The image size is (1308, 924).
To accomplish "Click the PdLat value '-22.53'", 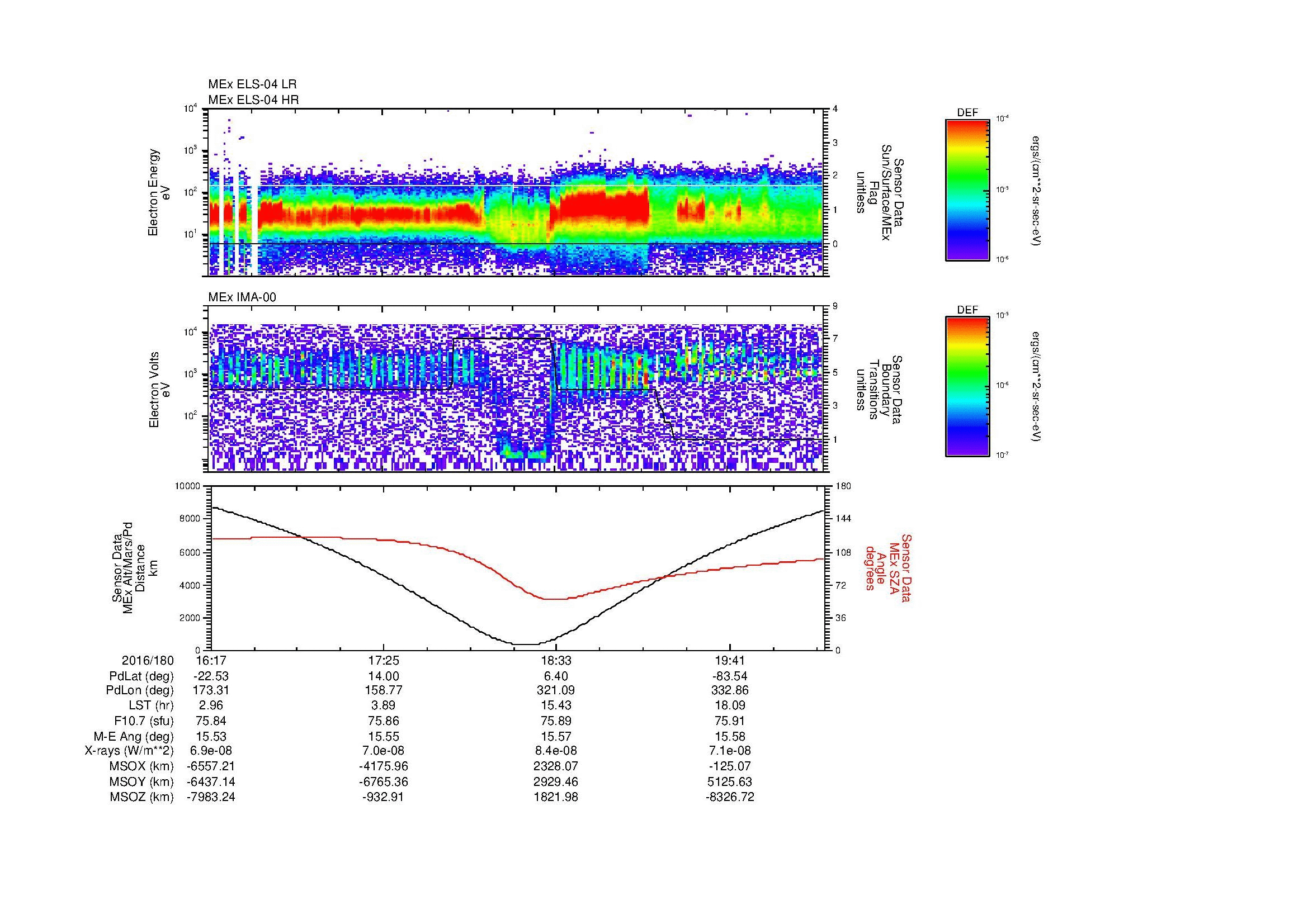I will [211, 676].
